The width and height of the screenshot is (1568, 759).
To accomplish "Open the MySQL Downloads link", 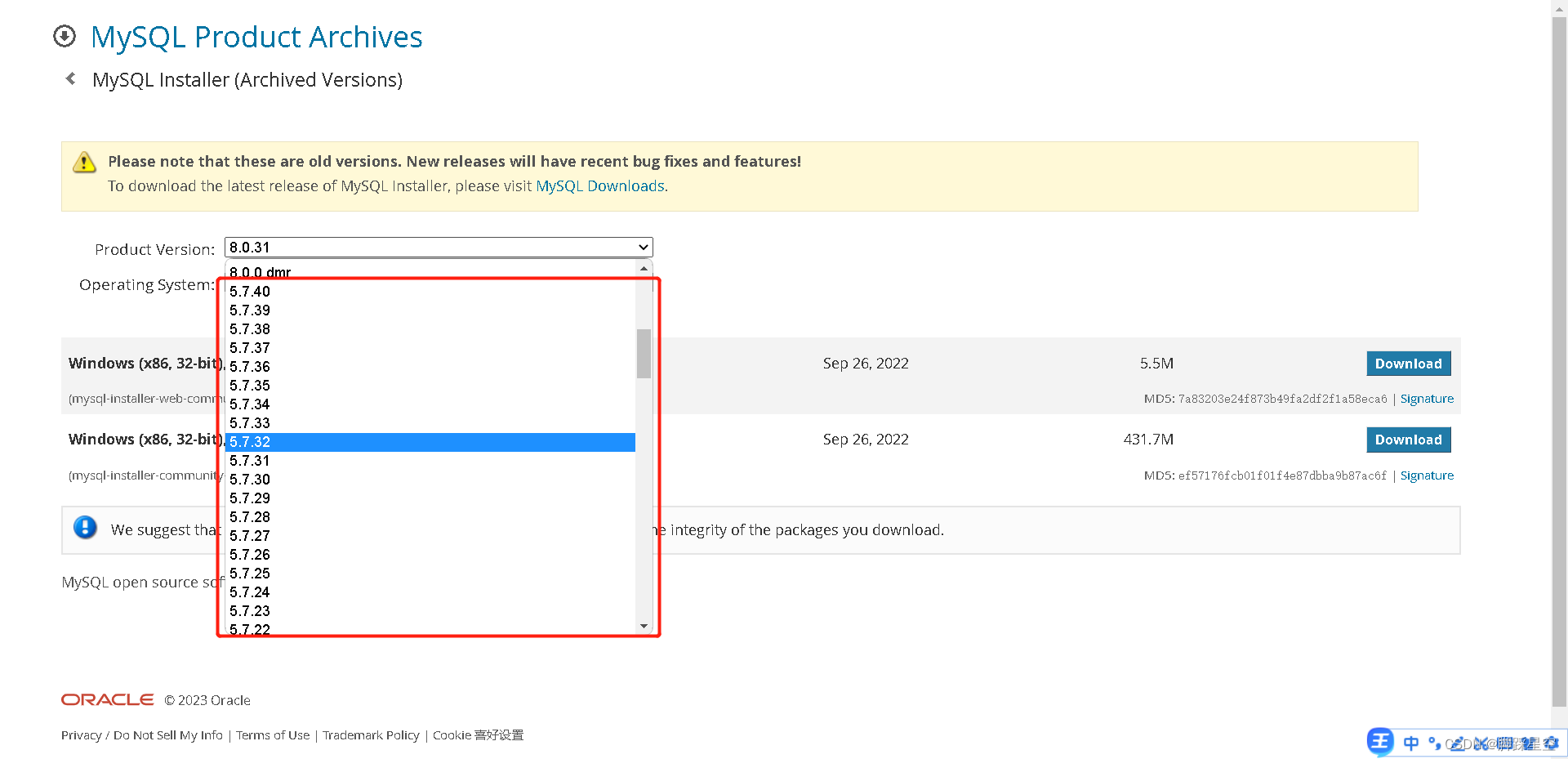I will click(600, 186).
